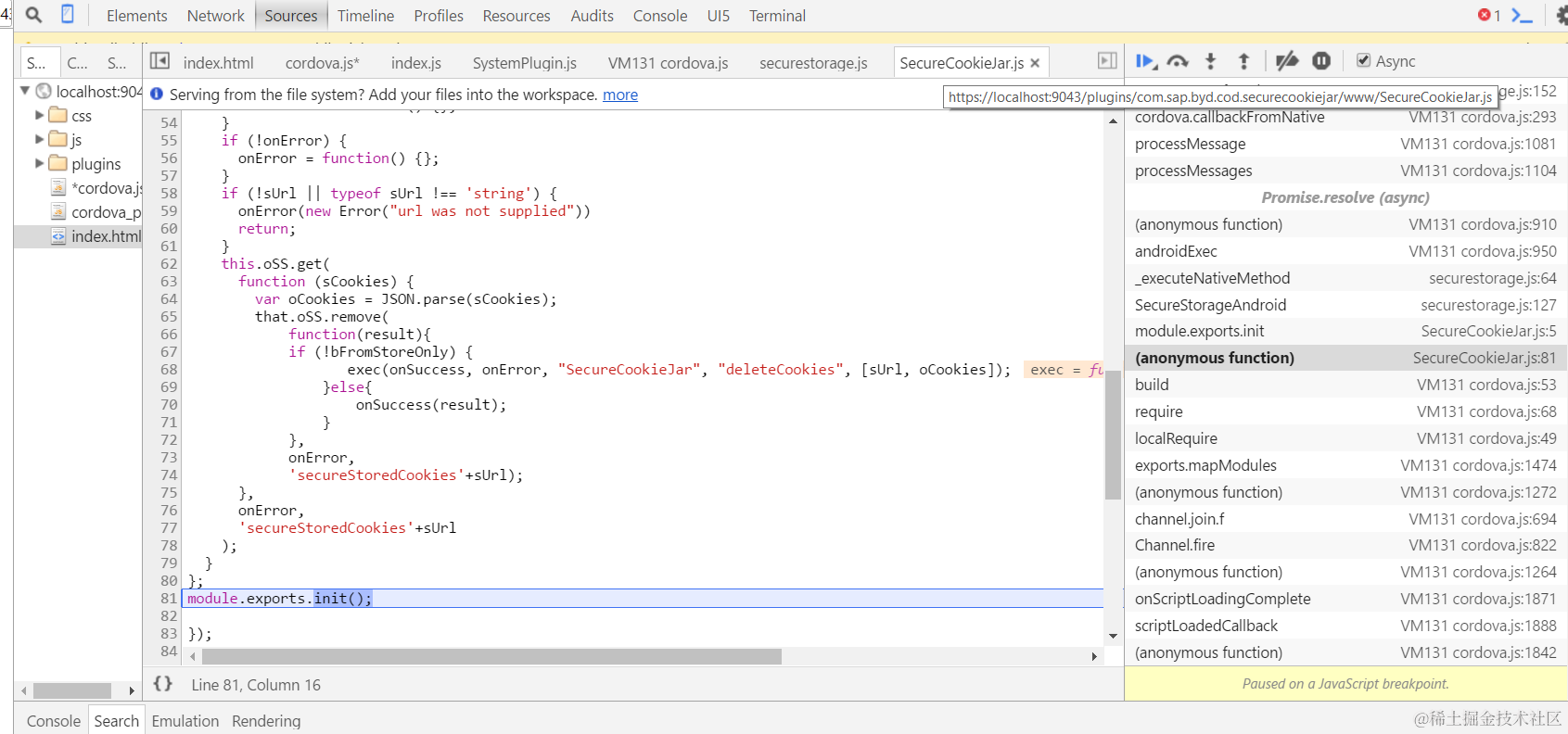Step over next function call
This screenshot has width=1568, height=734.
(x=1178, y=61)
